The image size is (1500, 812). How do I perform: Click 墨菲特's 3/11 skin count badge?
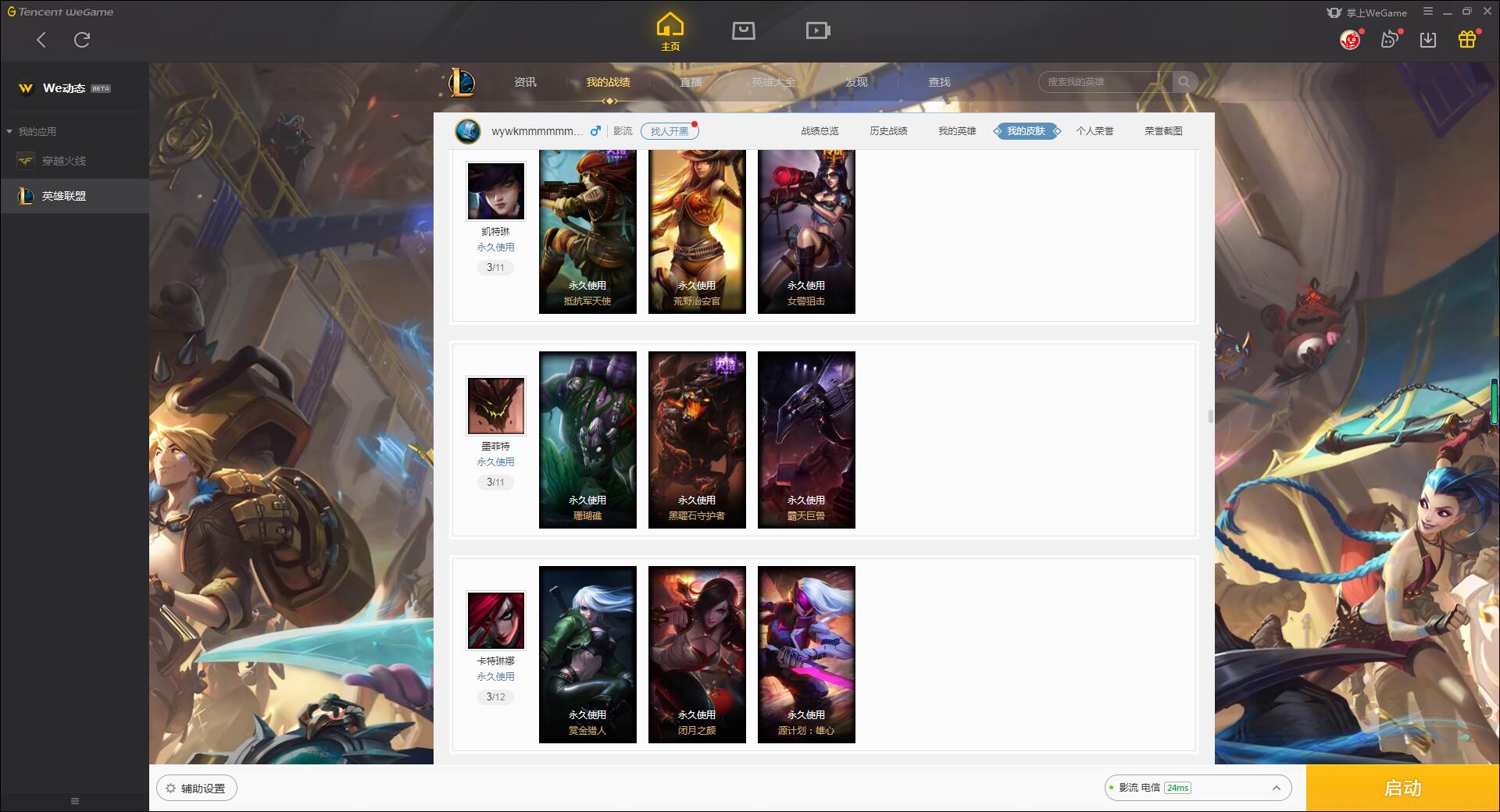[x=495, y=482]
